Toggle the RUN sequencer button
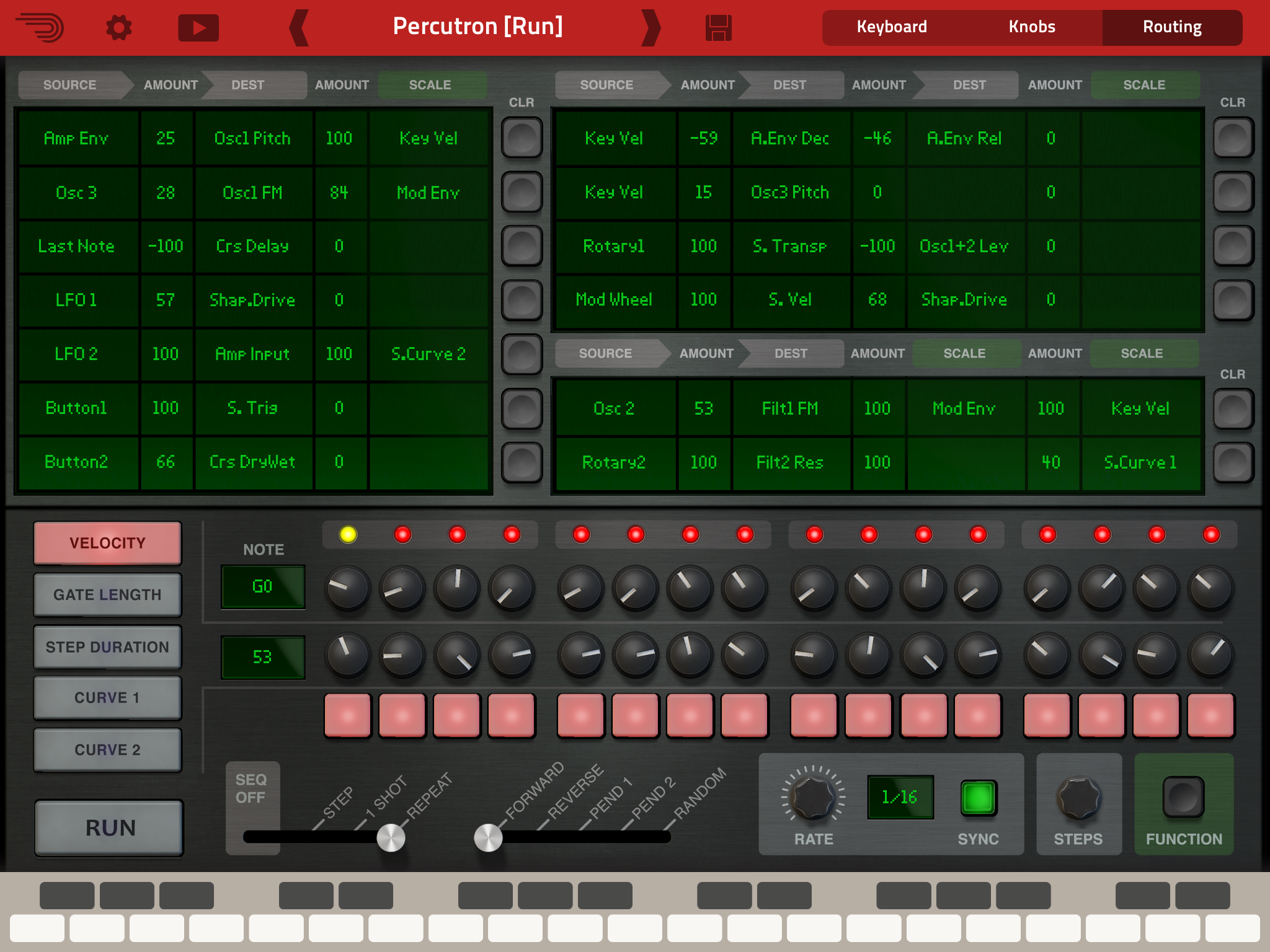Viewport: 1270px width, 952px height. (109, 828)
